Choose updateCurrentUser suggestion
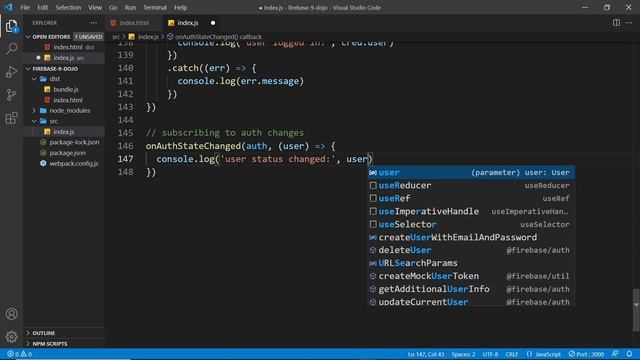 (471, 301)
